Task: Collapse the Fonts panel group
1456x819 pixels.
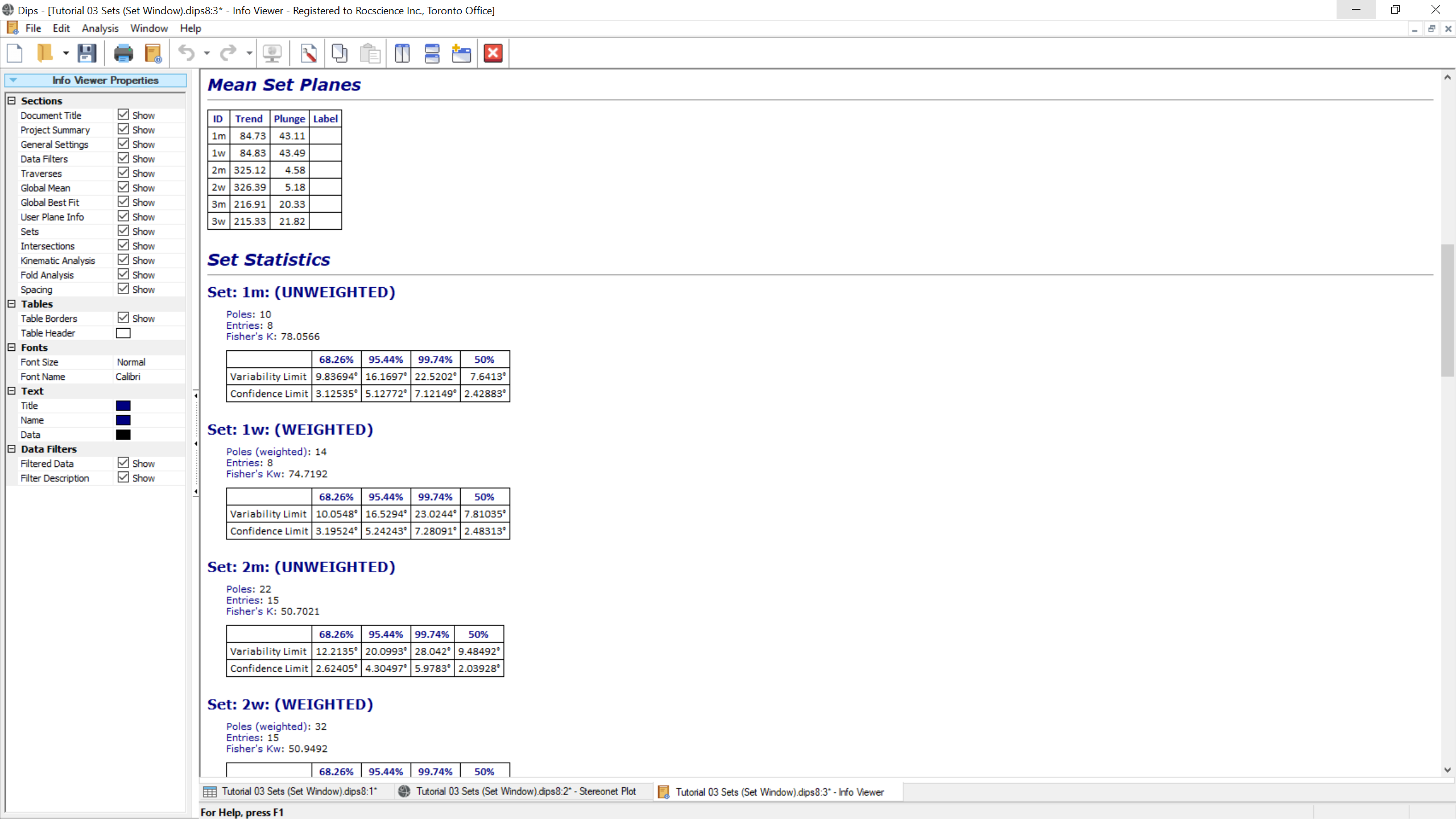Action: tap(12, 347)
